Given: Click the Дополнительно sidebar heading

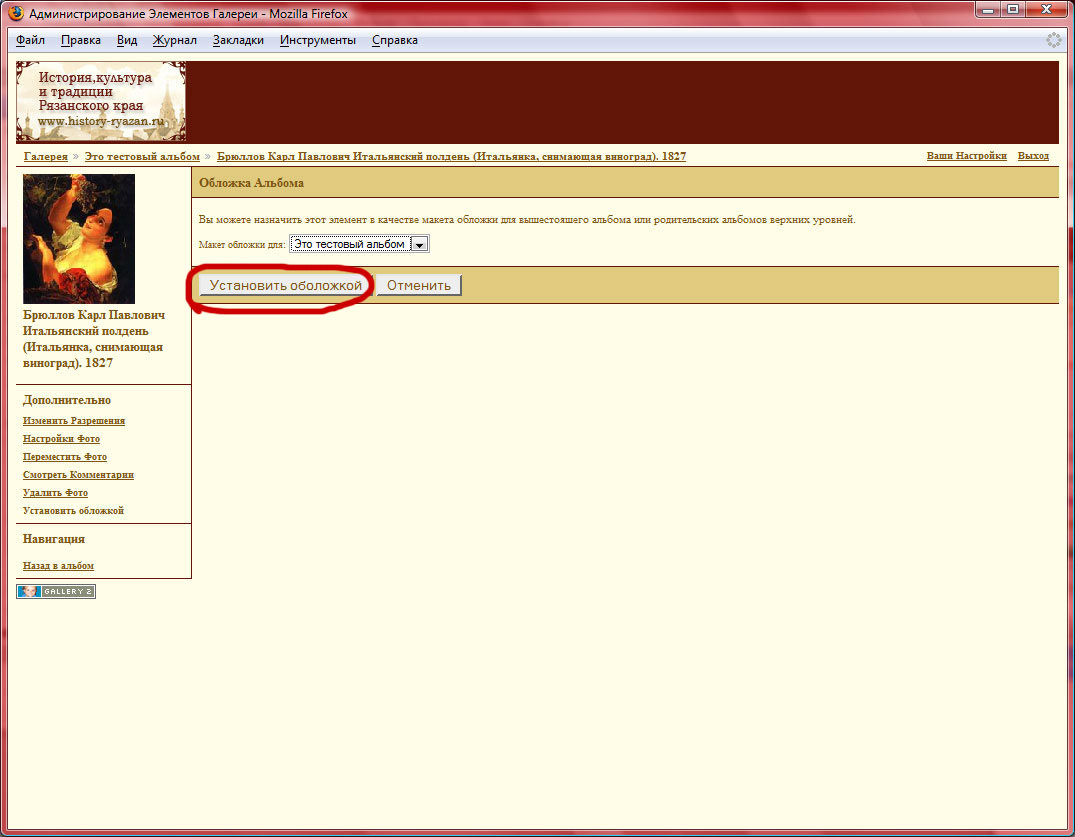Looking at the screenshot, I should tap(67, 400).
